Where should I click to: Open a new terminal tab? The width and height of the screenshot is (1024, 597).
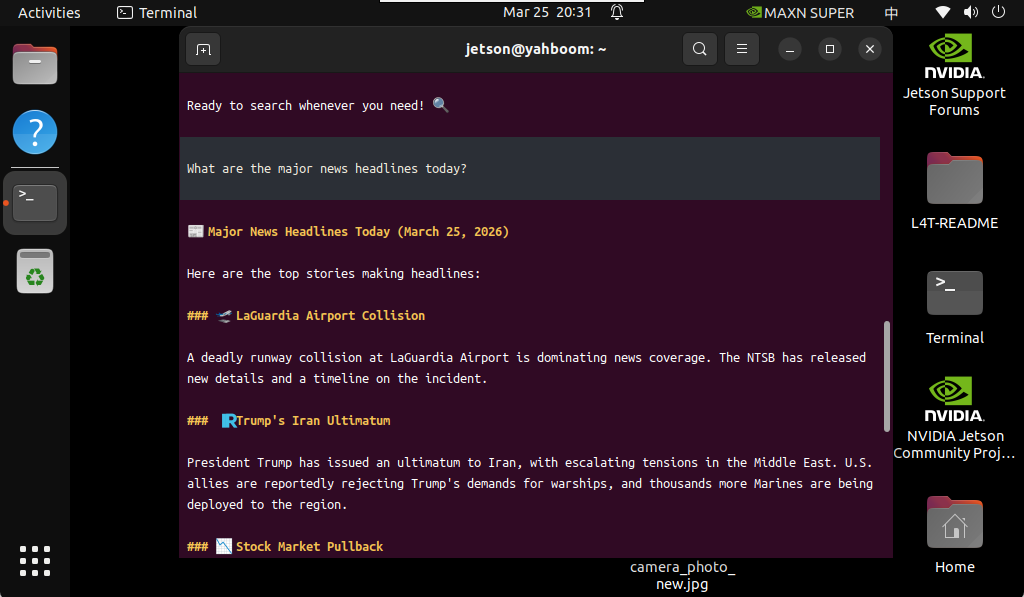point(203,50)
